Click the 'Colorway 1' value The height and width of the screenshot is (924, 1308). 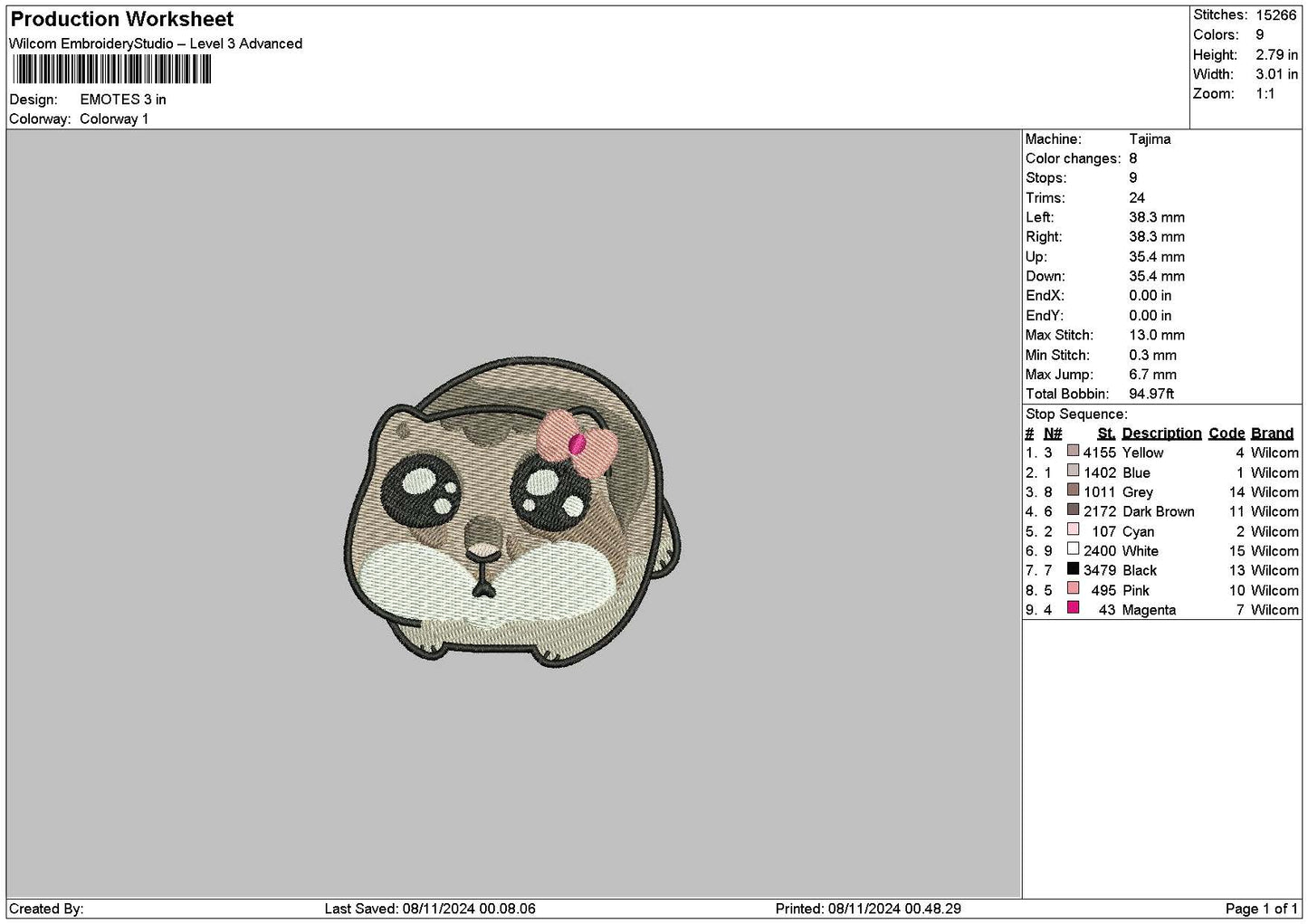pyautogui.click(x=114, y=119)
